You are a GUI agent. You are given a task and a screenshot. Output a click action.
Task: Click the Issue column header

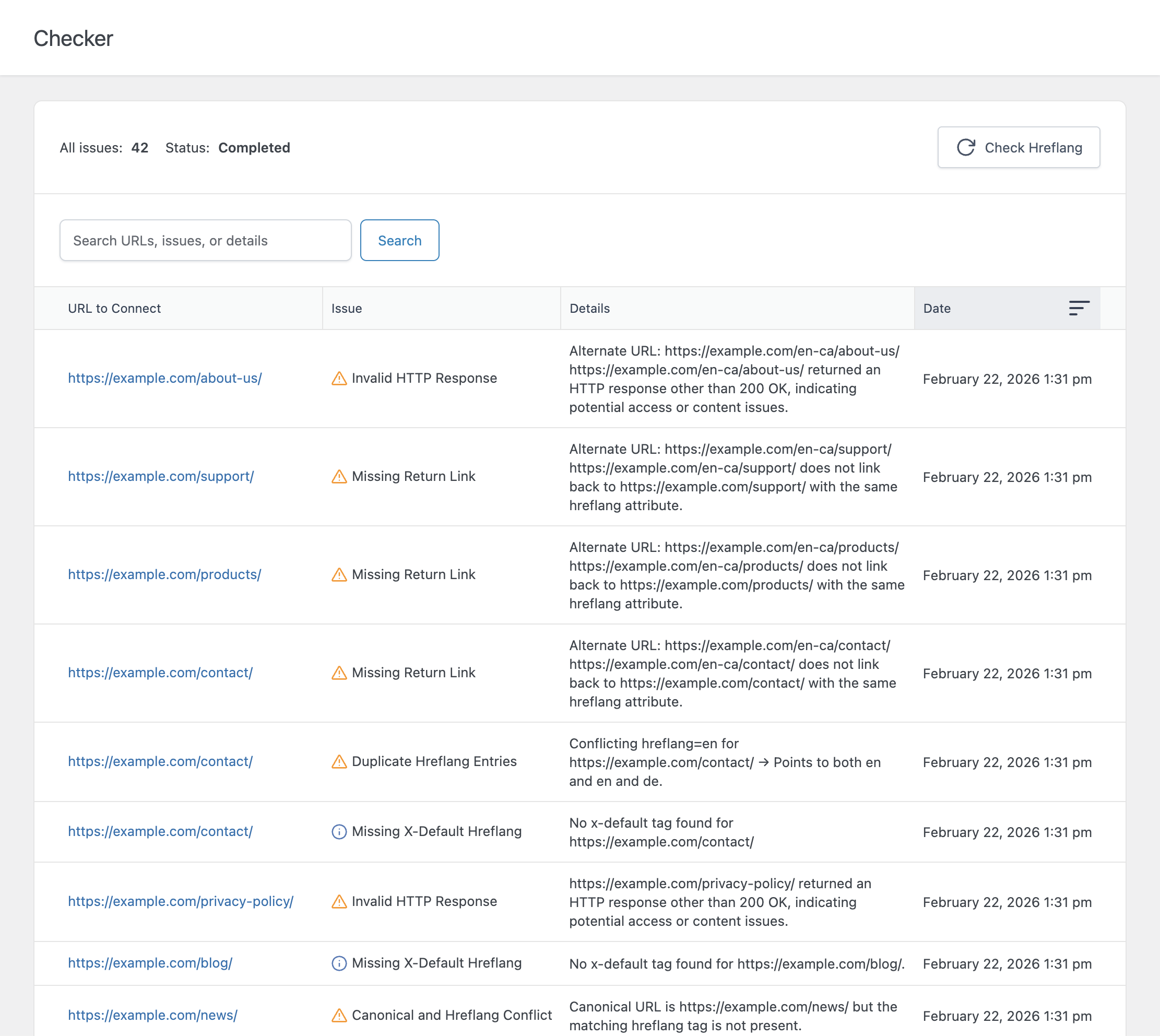coord(347,308)
